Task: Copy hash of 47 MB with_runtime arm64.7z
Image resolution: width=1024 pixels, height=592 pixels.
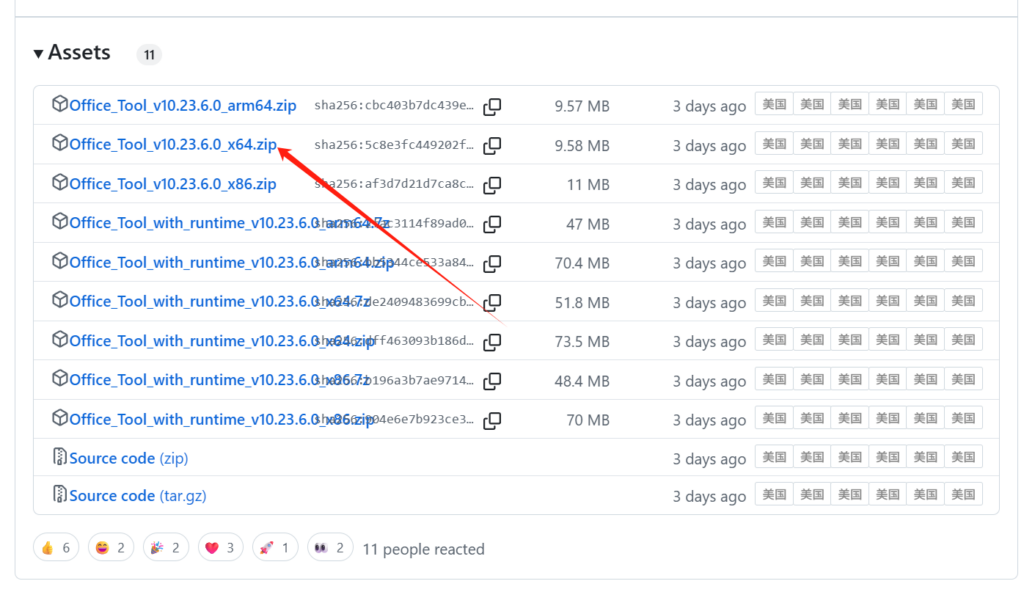Action: coord(492,224)
